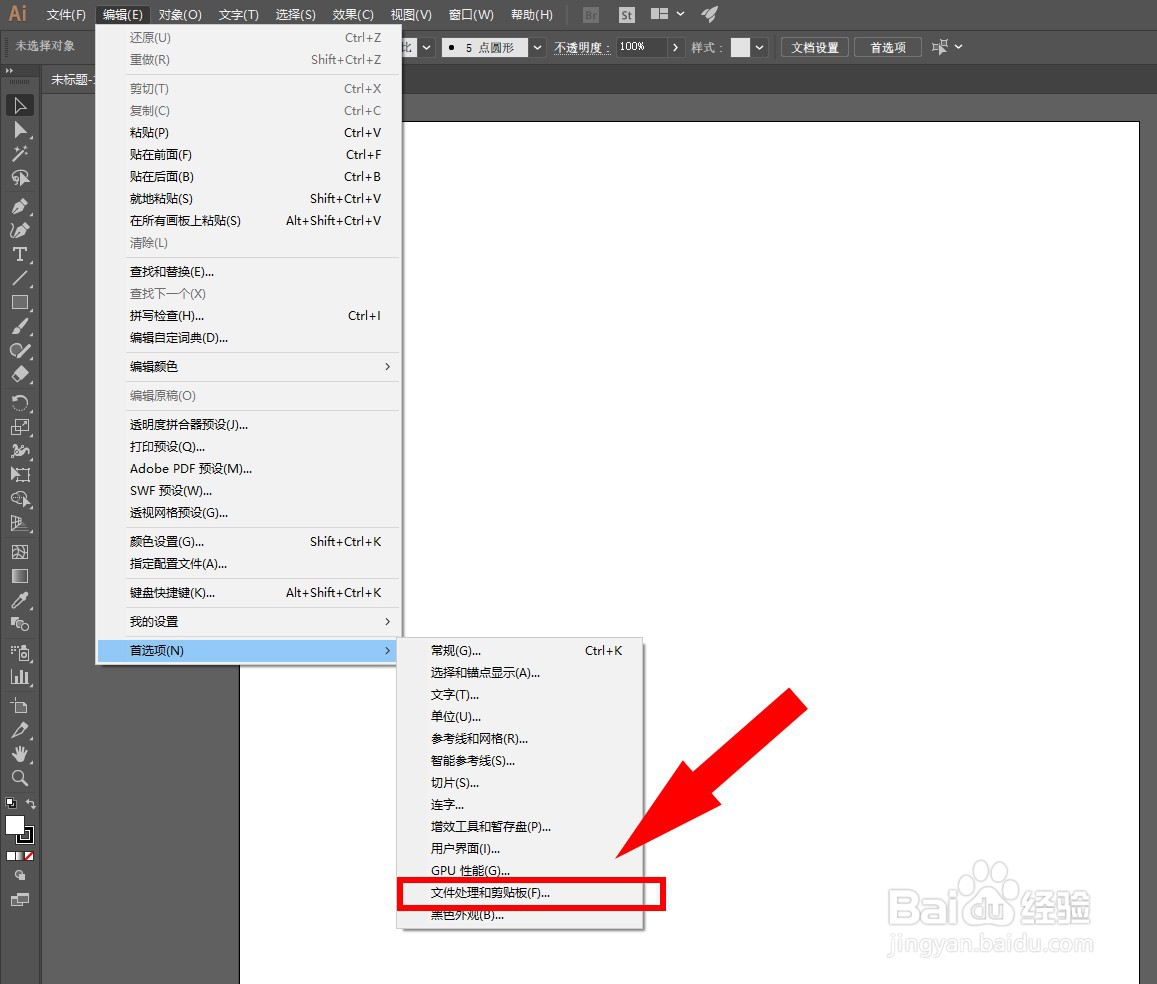The image size is (1157, 984).
Task: Select the Line Segment tool
Action: [x=20, y=278]
